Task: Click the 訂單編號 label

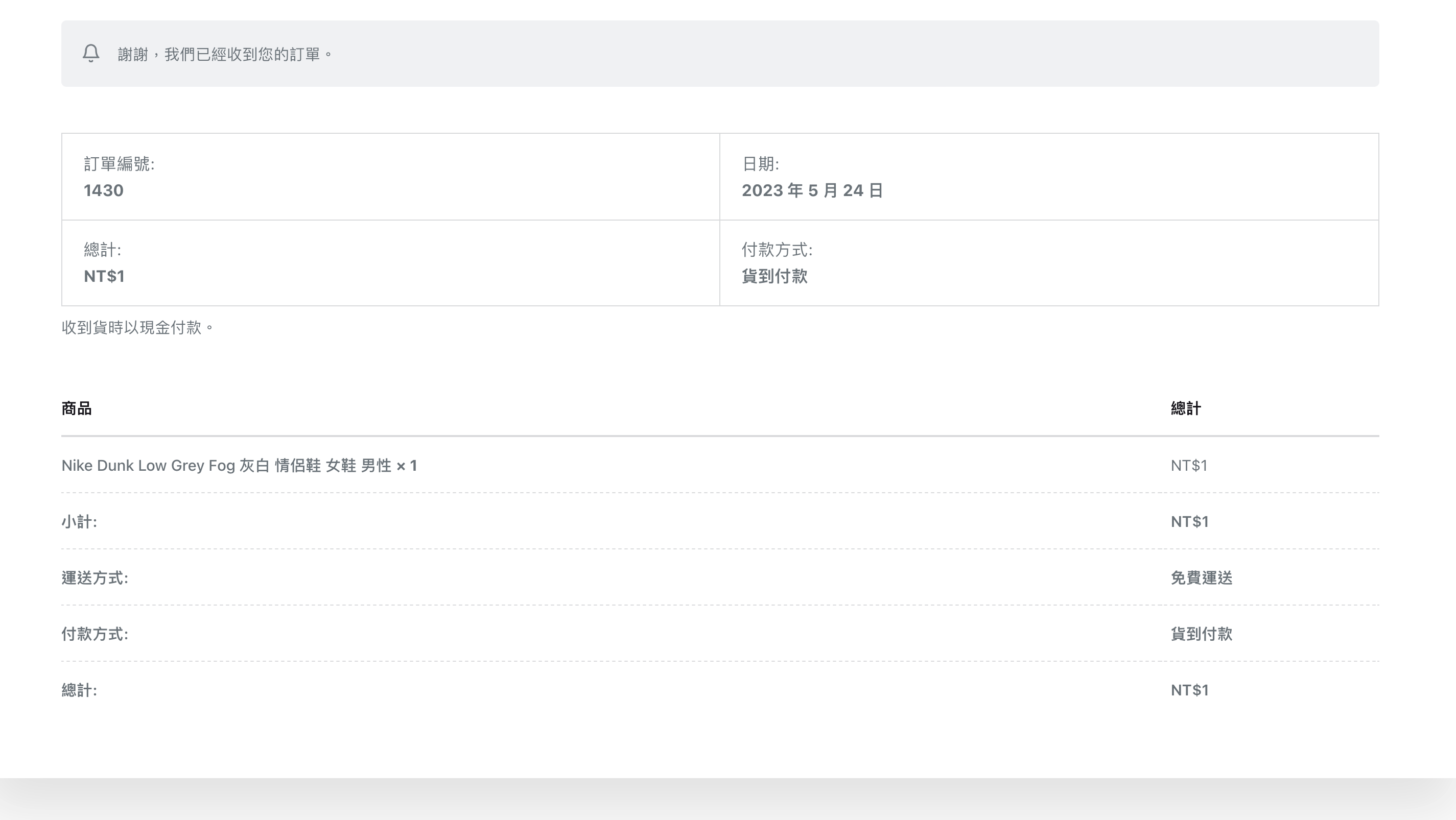Action: coord(119,164)
